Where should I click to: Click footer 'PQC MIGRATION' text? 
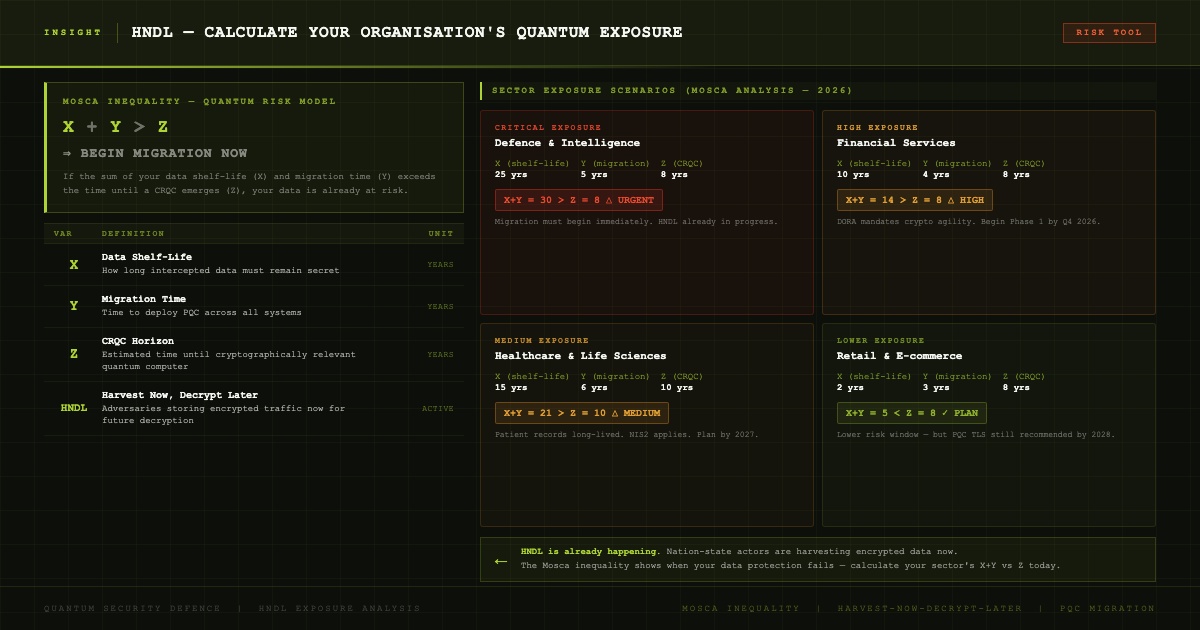1108,608
